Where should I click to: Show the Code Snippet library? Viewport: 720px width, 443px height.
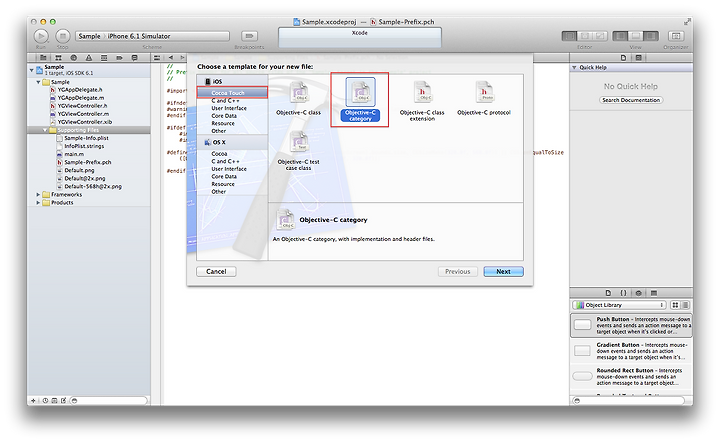[623, 293]
